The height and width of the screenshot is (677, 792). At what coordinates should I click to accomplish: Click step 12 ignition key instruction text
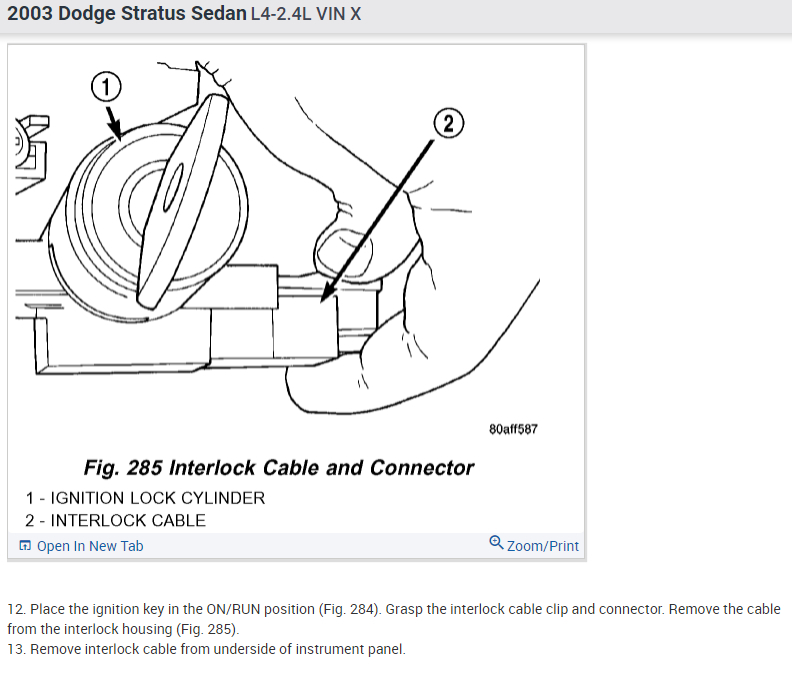coord(394,619)
